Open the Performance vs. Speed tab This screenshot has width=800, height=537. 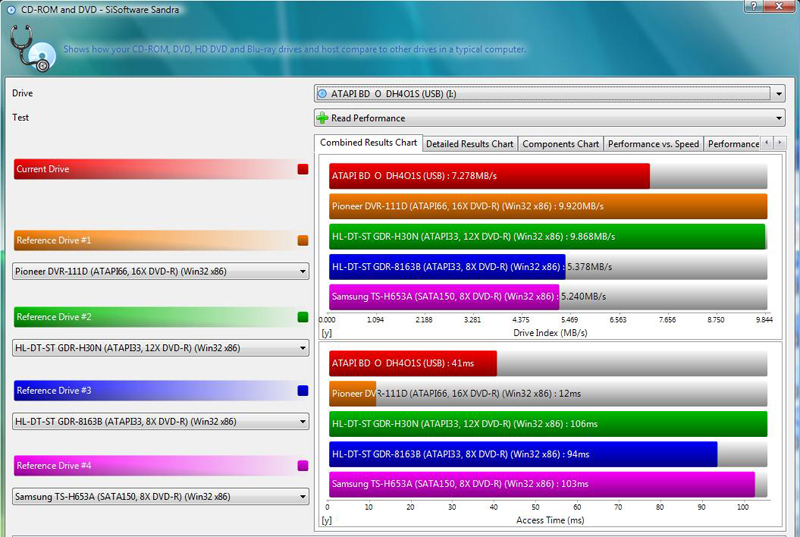(653, 144)
